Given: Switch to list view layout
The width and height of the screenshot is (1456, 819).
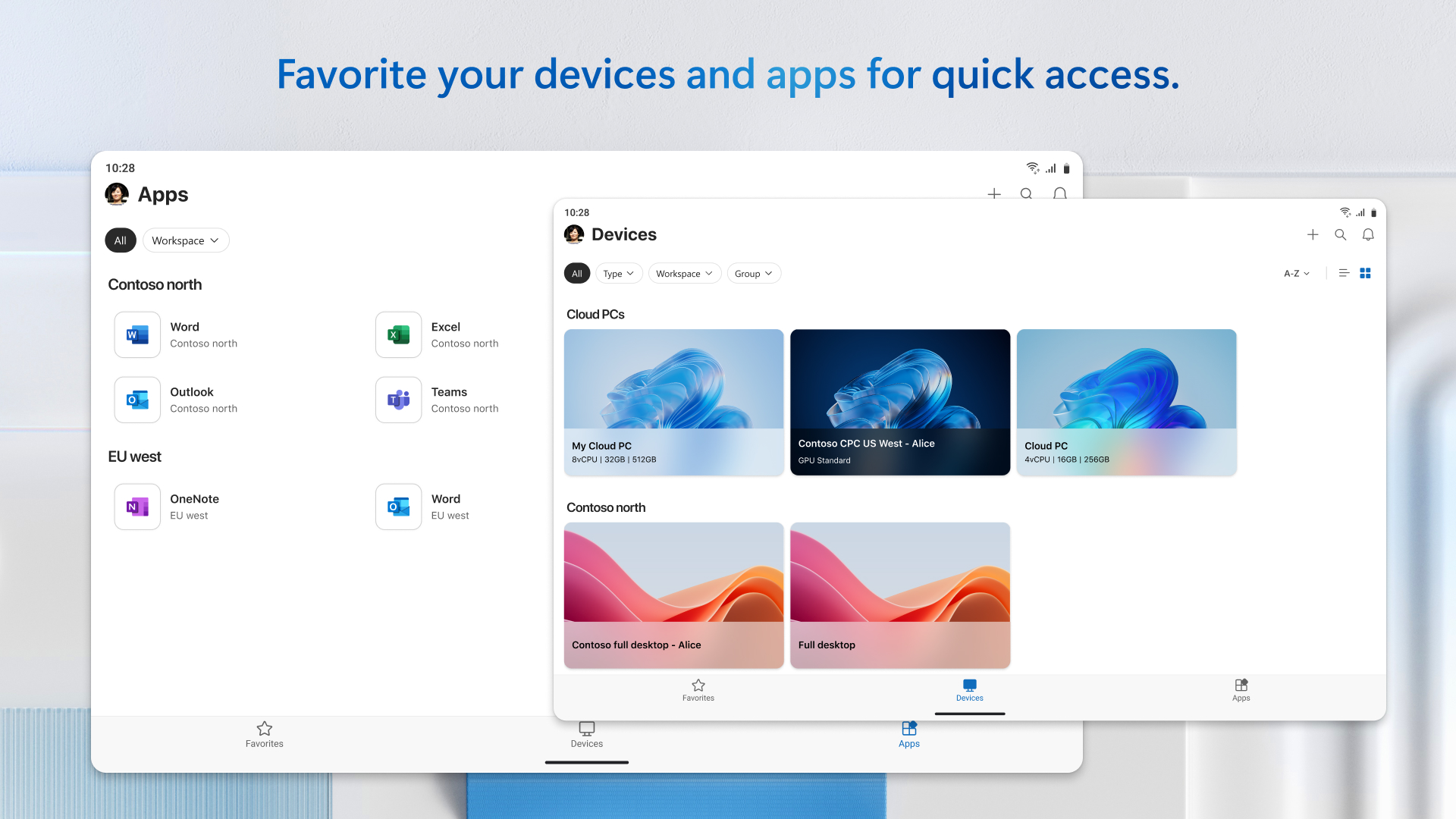Looking at the screenshot, I should click(x=1344, y=273).
